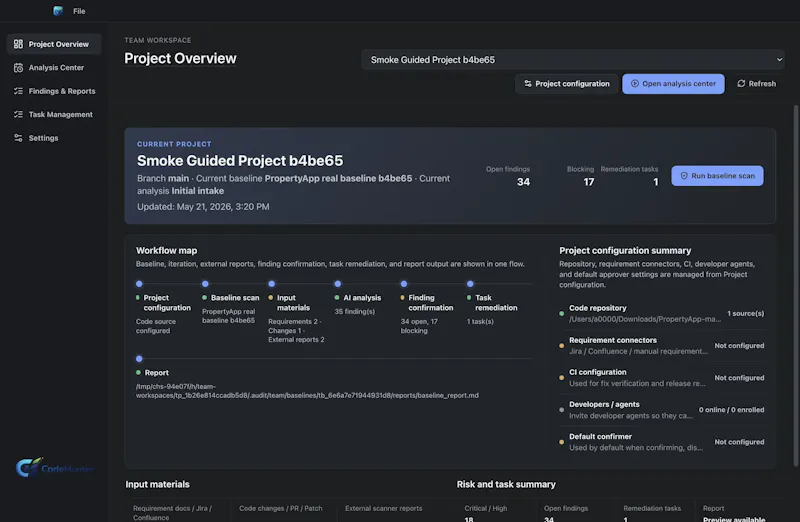Open Settings from the sidebar
Image resolution: width=800 pixels, height=522 pixels.
coord(54,138)
